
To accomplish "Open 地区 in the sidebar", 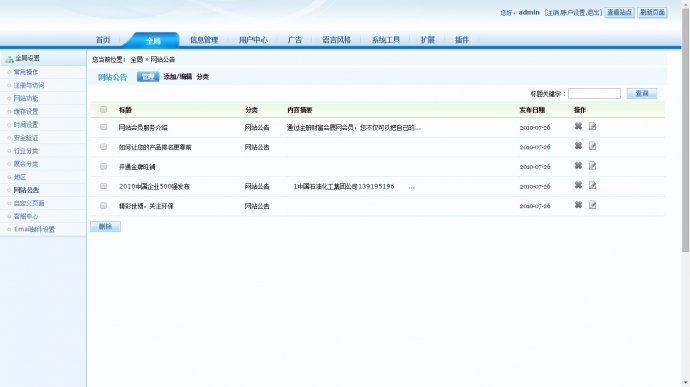I will pos(20,177).
